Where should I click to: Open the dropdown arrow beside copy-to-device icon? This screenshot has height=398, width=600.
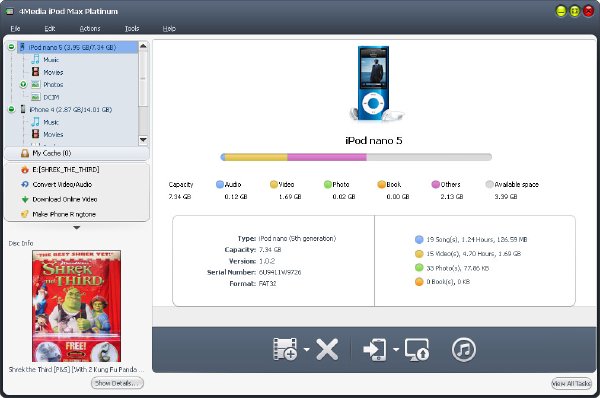[396, 349]
